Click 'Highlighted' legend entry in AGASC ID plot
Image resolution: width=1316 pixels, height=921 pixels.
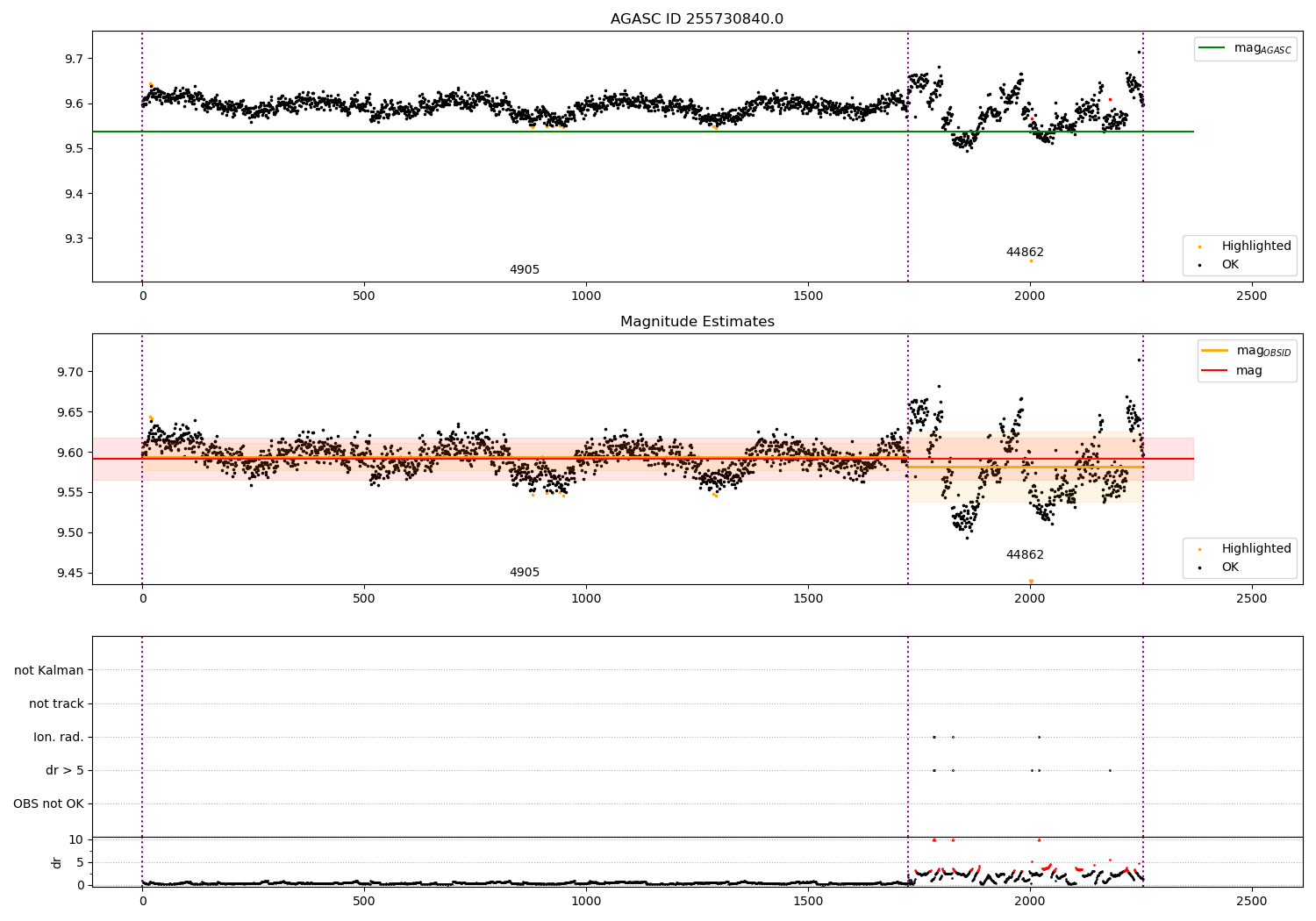[1256, 246]
